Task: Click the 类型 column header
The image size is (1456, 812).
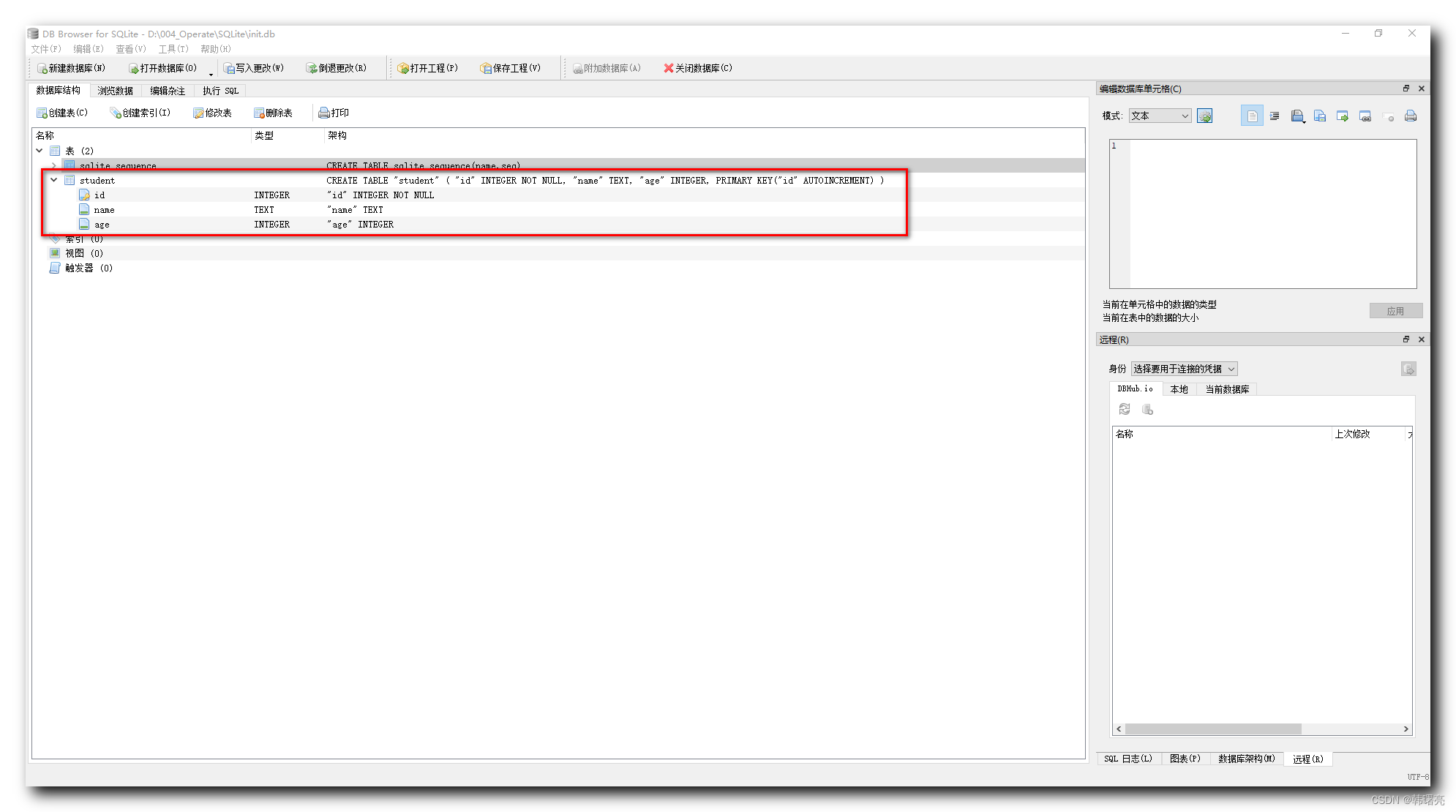Action: 288,135
